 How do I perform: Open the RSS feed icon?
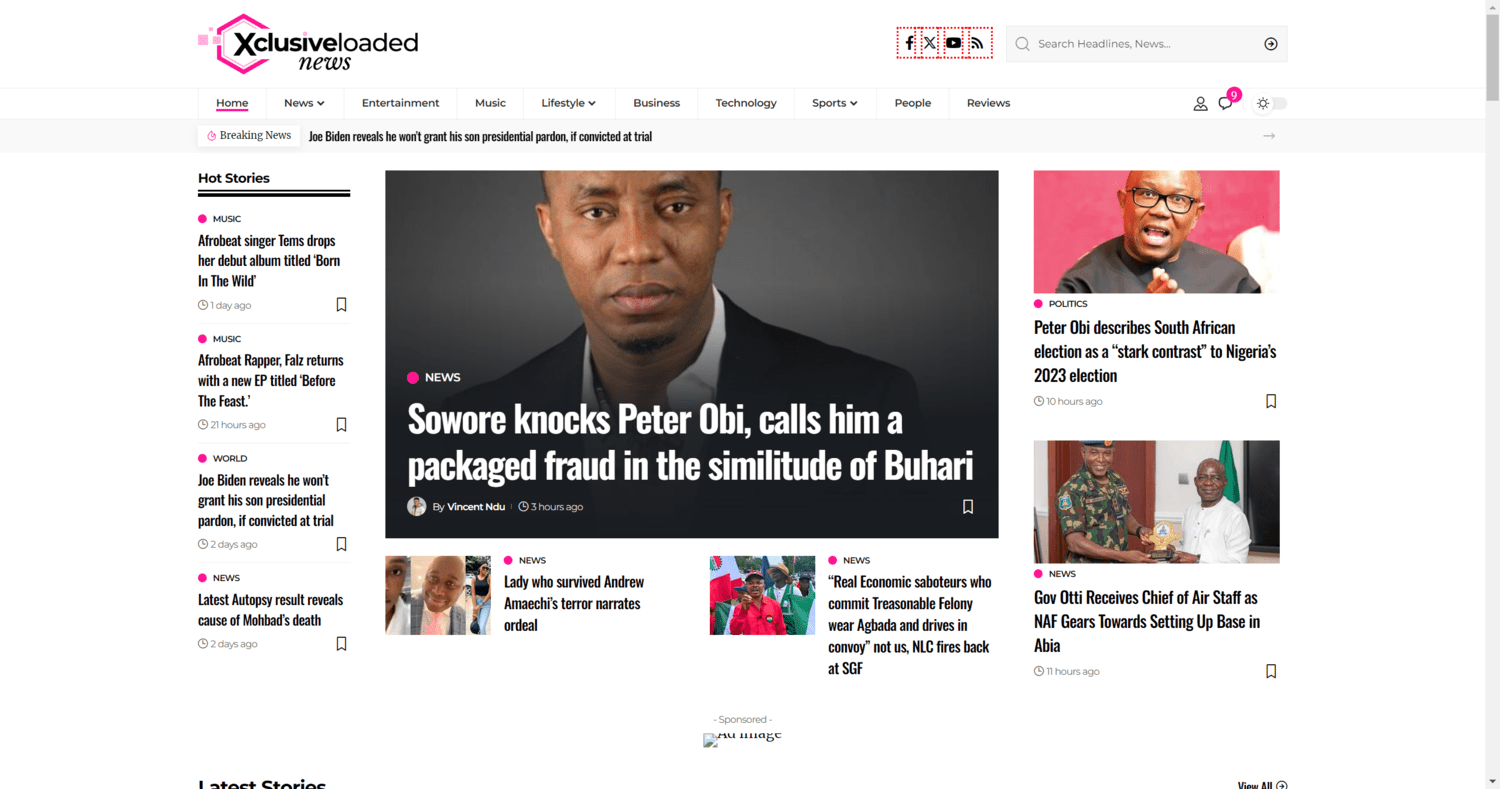point(978,43)
